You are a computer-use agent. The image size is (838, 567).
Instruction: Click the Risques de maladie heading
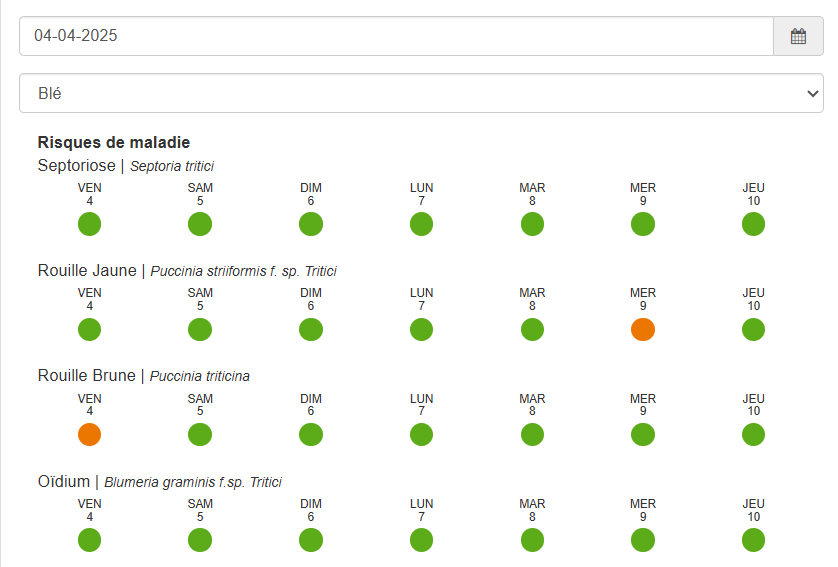114,142
